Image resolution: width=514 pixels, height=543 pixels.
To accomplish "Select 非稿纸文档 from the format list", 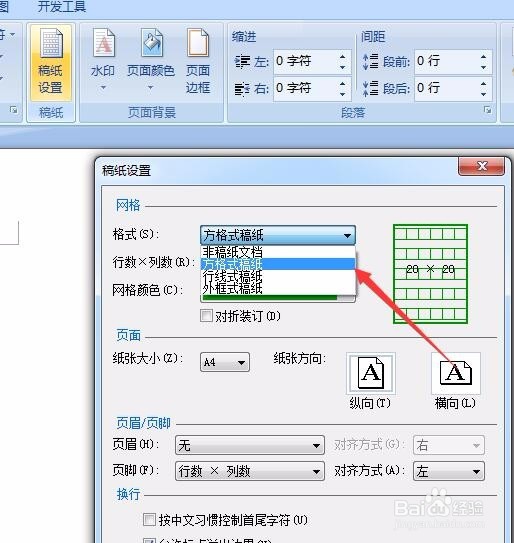I will click(x=278, y=252).
